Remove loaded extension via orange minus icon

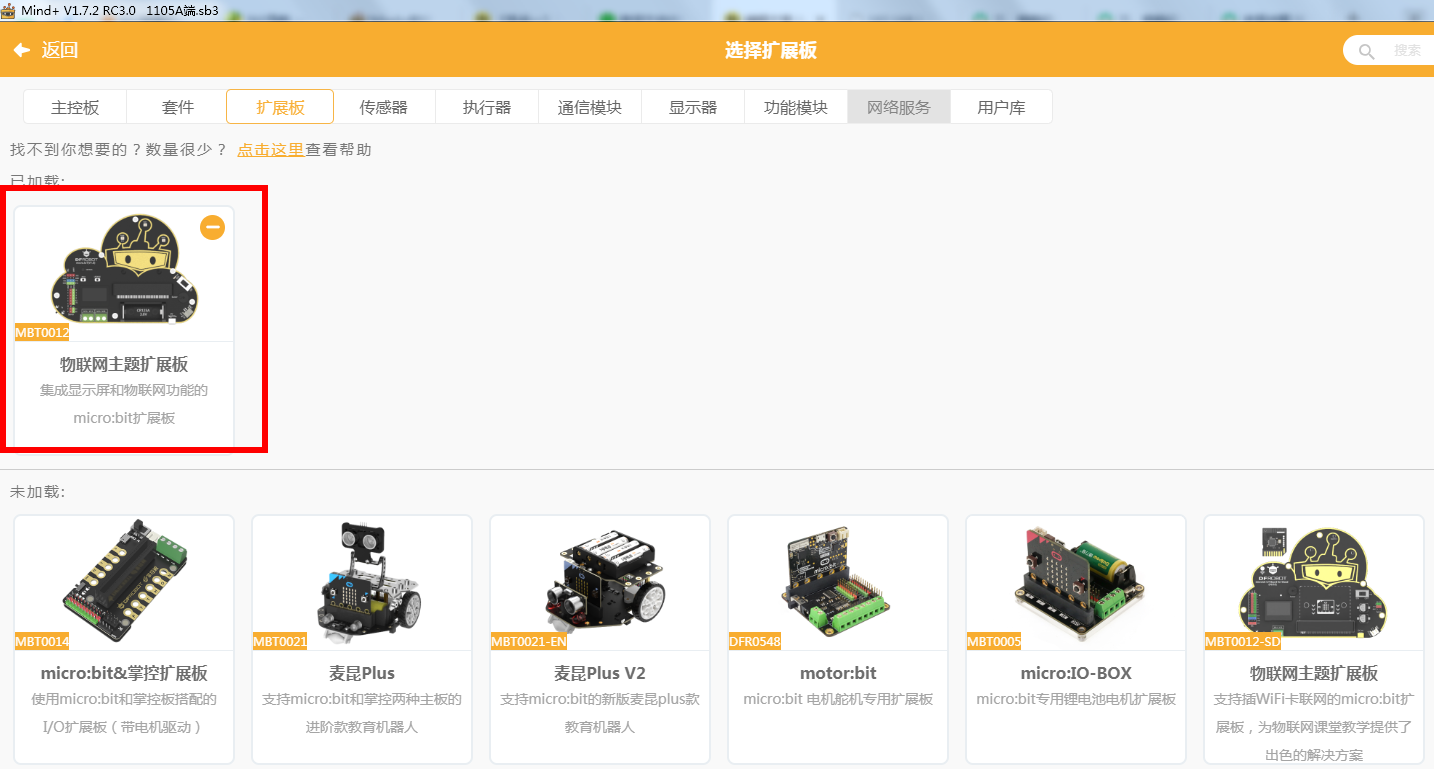click(212, 227)
